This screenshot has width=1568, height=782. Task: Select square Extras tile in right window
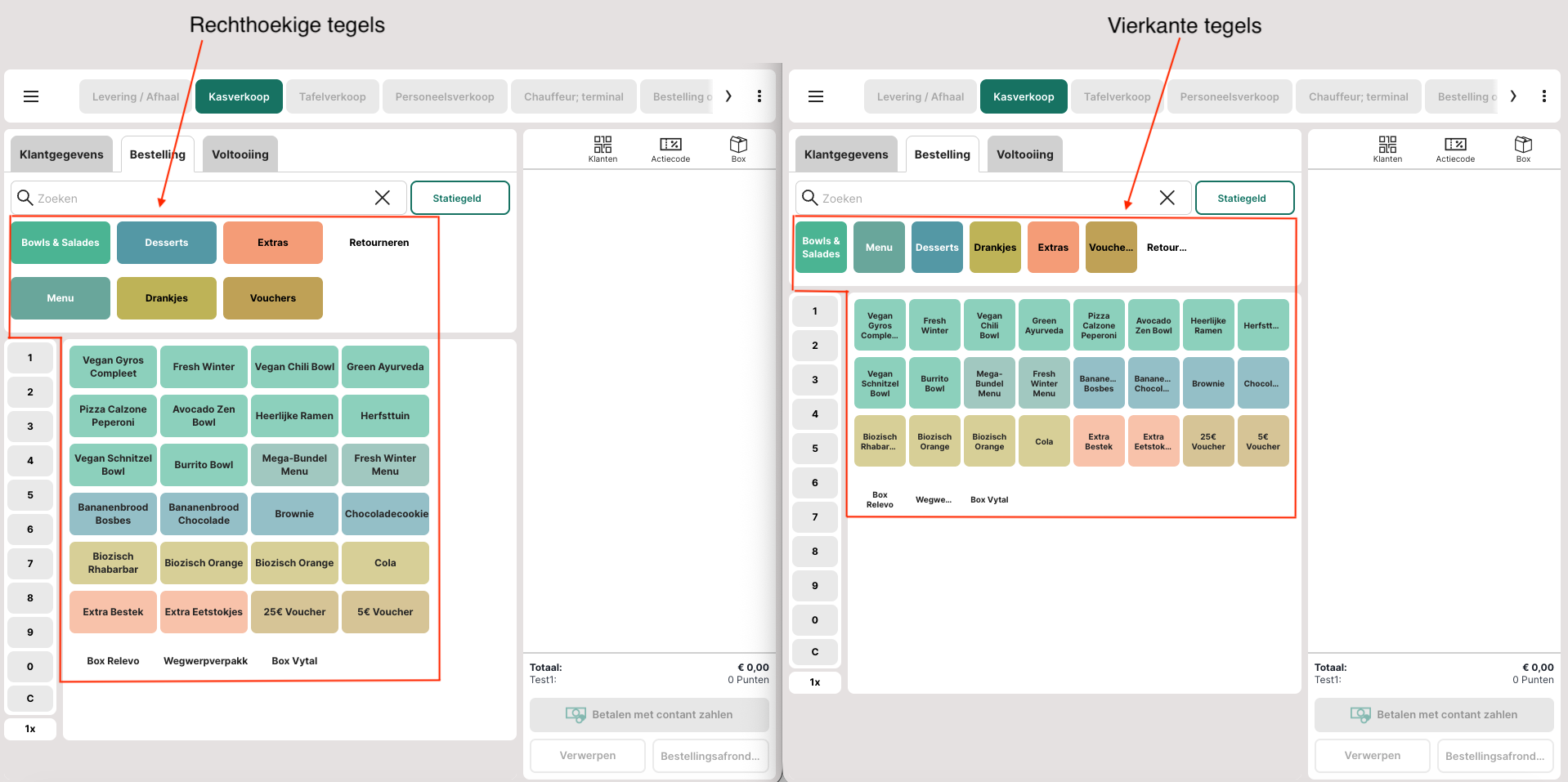coord(1053,247)
